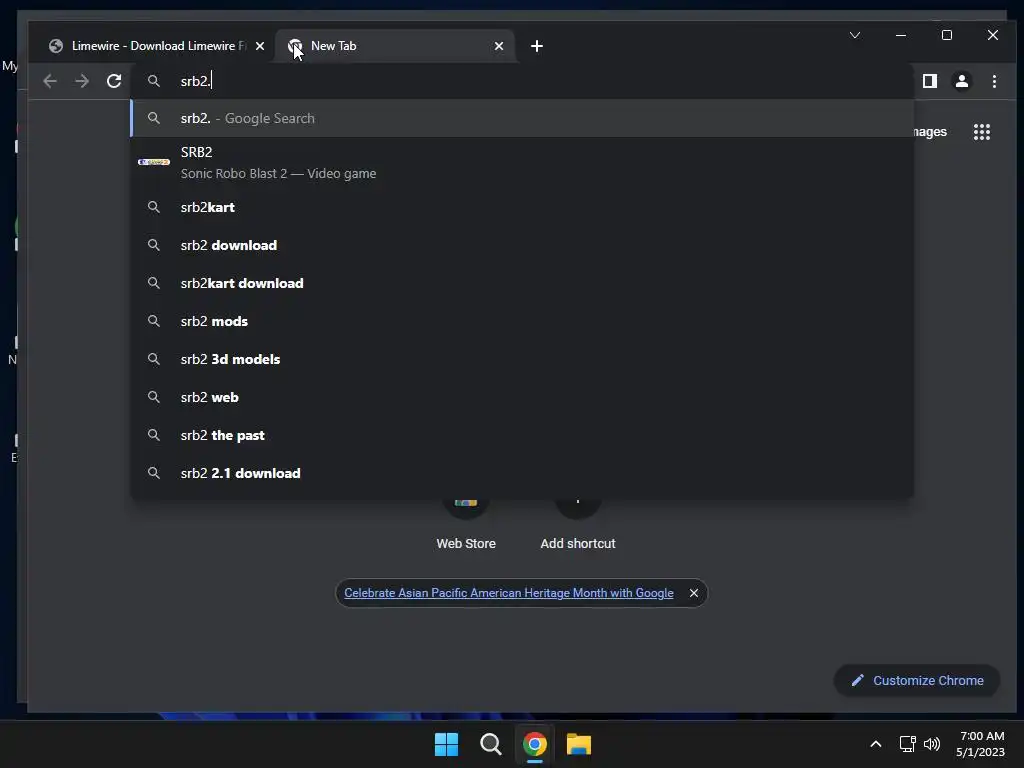The height and width of the screenshot is (768, 1024).
Task: Select the New Tab tab
Action: [x=395, y=46]
